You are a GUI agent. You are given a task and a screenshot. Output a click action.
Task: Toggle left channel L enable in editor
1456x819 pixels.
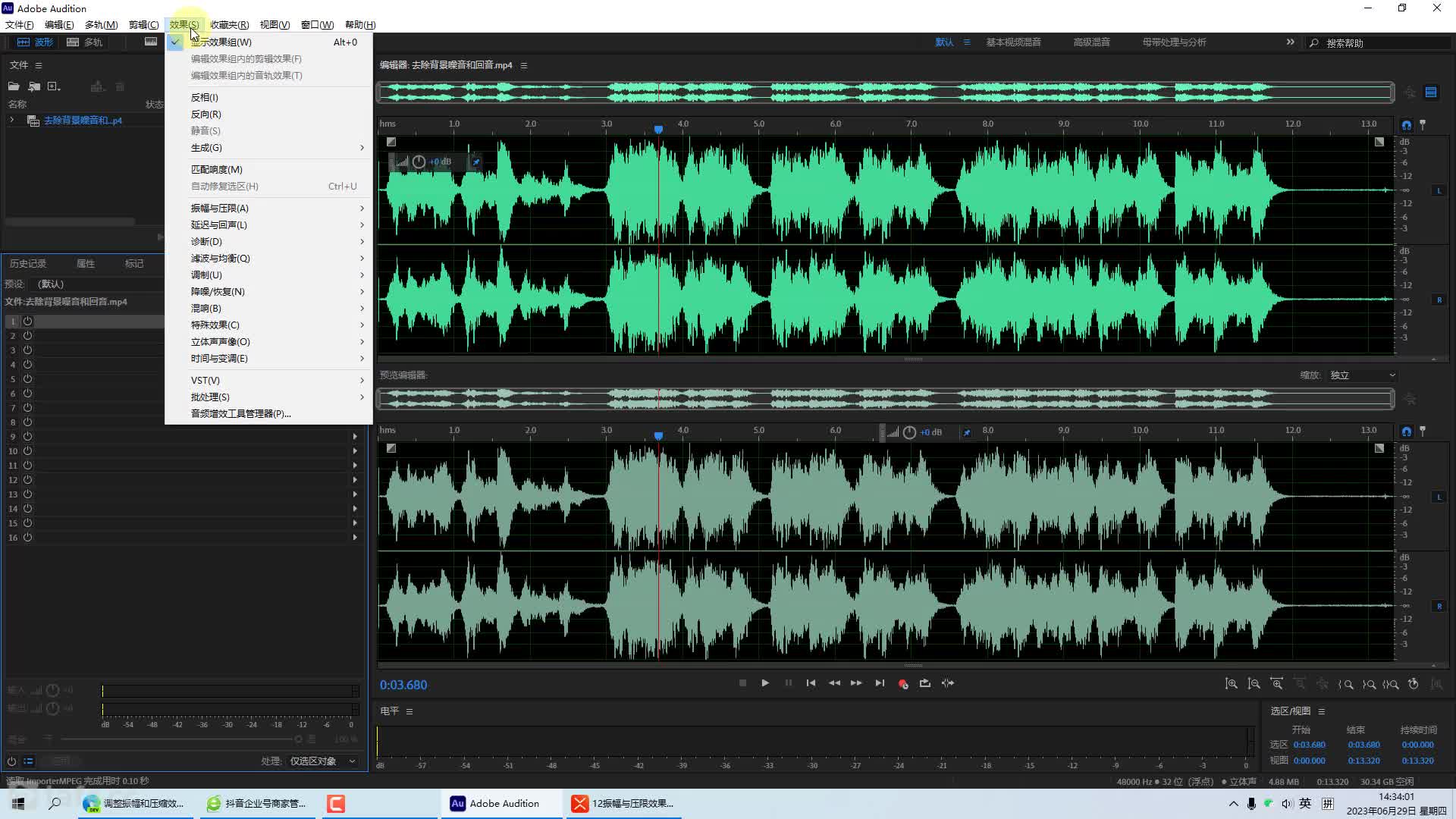pyautogui.click(x=1439, y=191)
